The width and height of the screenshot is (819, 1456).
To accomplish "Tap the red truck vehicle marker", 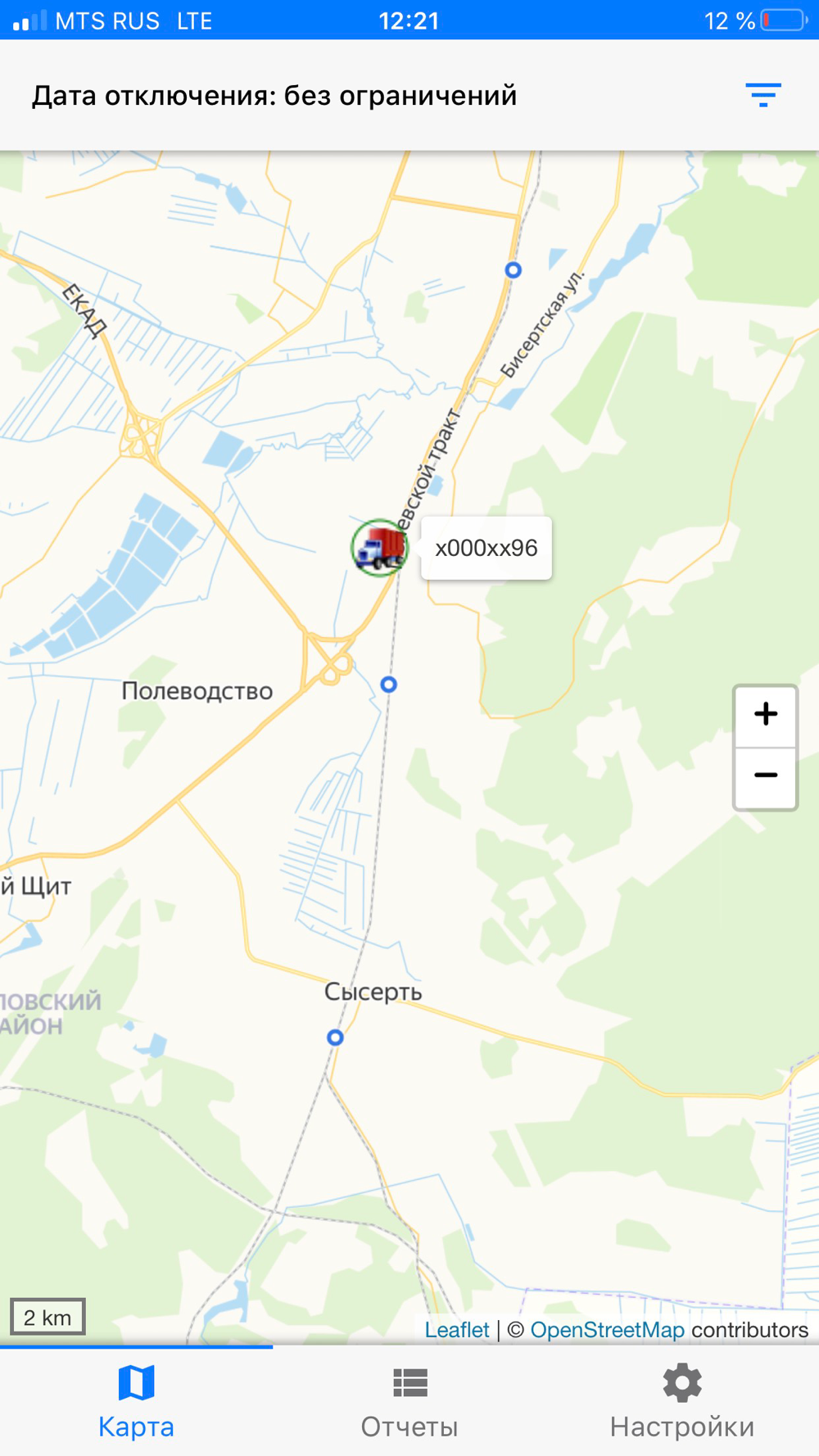I will (380, 548).
